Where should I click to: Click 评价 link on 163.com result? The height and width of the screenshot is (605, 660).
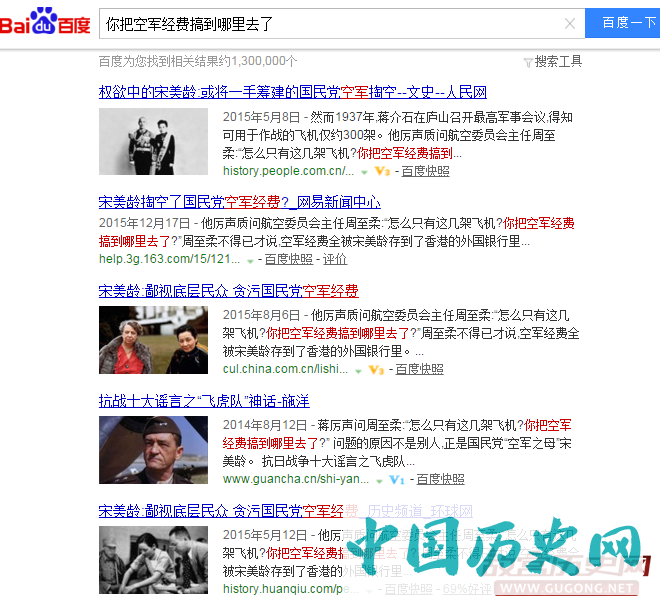click(x=335, y=259)
